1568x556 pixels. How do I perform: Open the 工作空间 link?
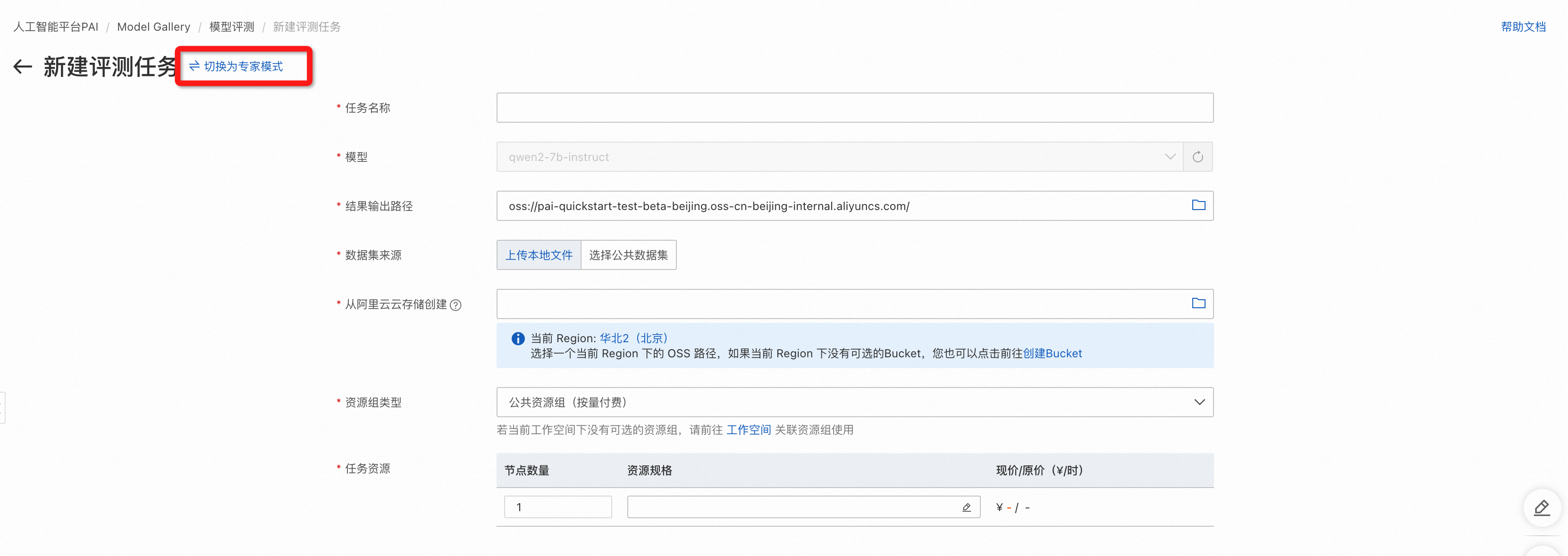(x=748, y=430)
